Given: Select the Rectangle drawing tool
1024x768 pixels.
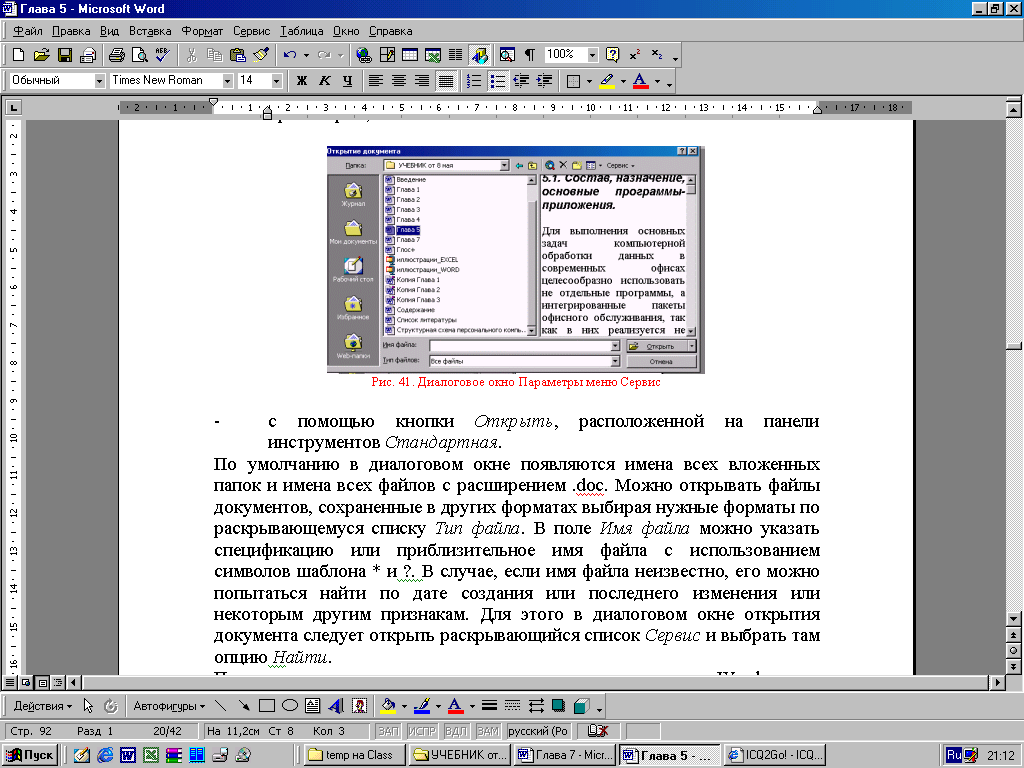Looking at the screenshot, I should [266, 705].
